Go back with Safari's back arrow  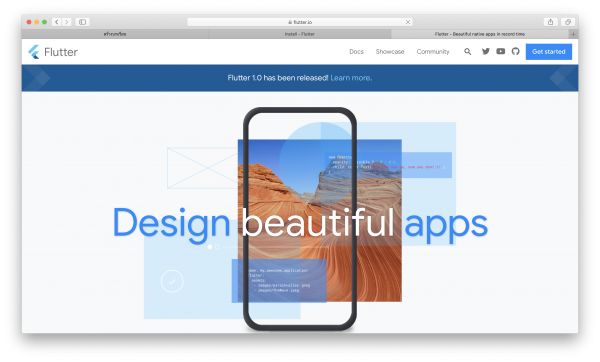point(57,22)
